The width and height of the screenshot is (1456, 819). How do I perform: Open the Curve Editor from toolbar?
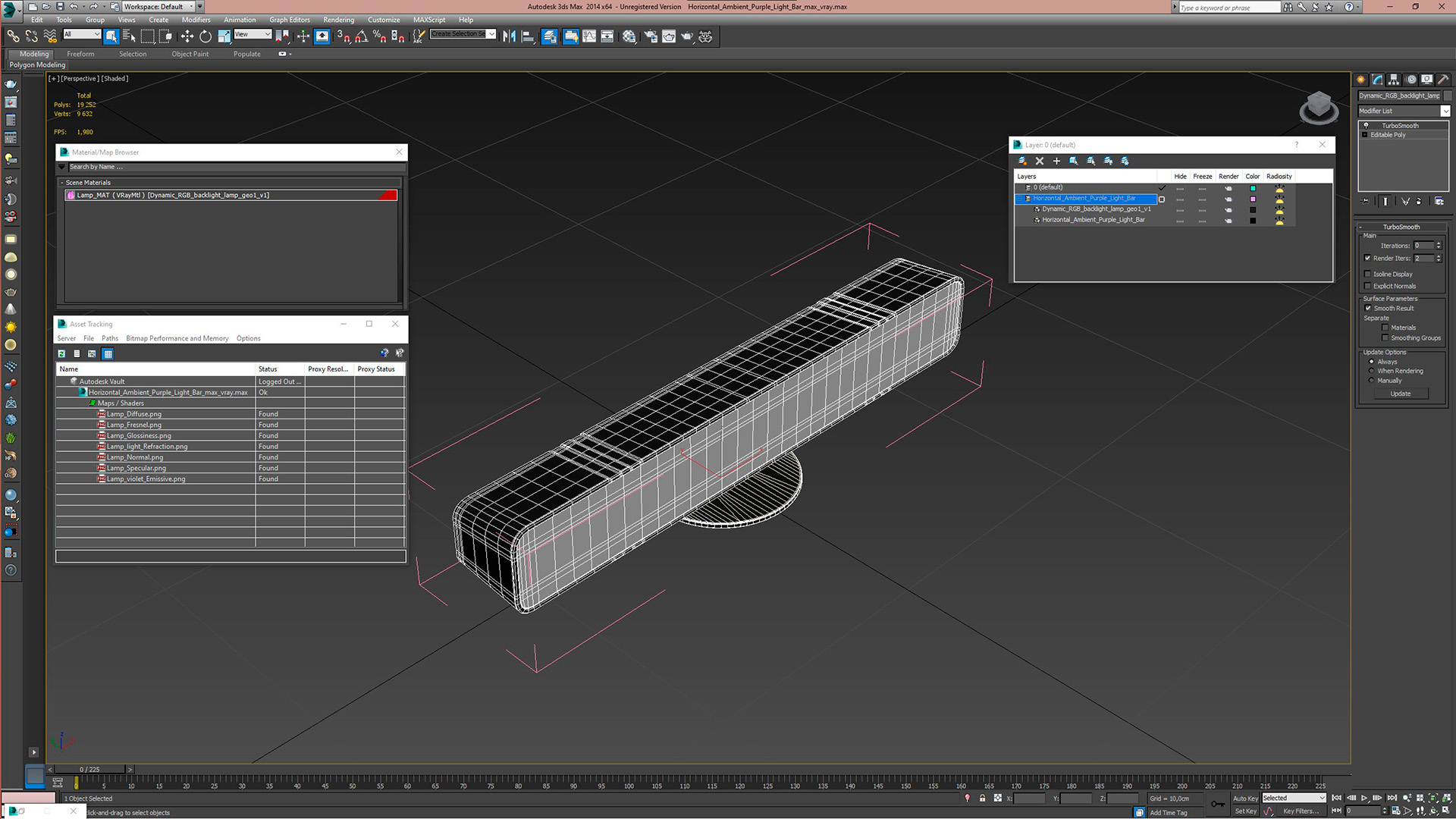[x=589, y=36]
